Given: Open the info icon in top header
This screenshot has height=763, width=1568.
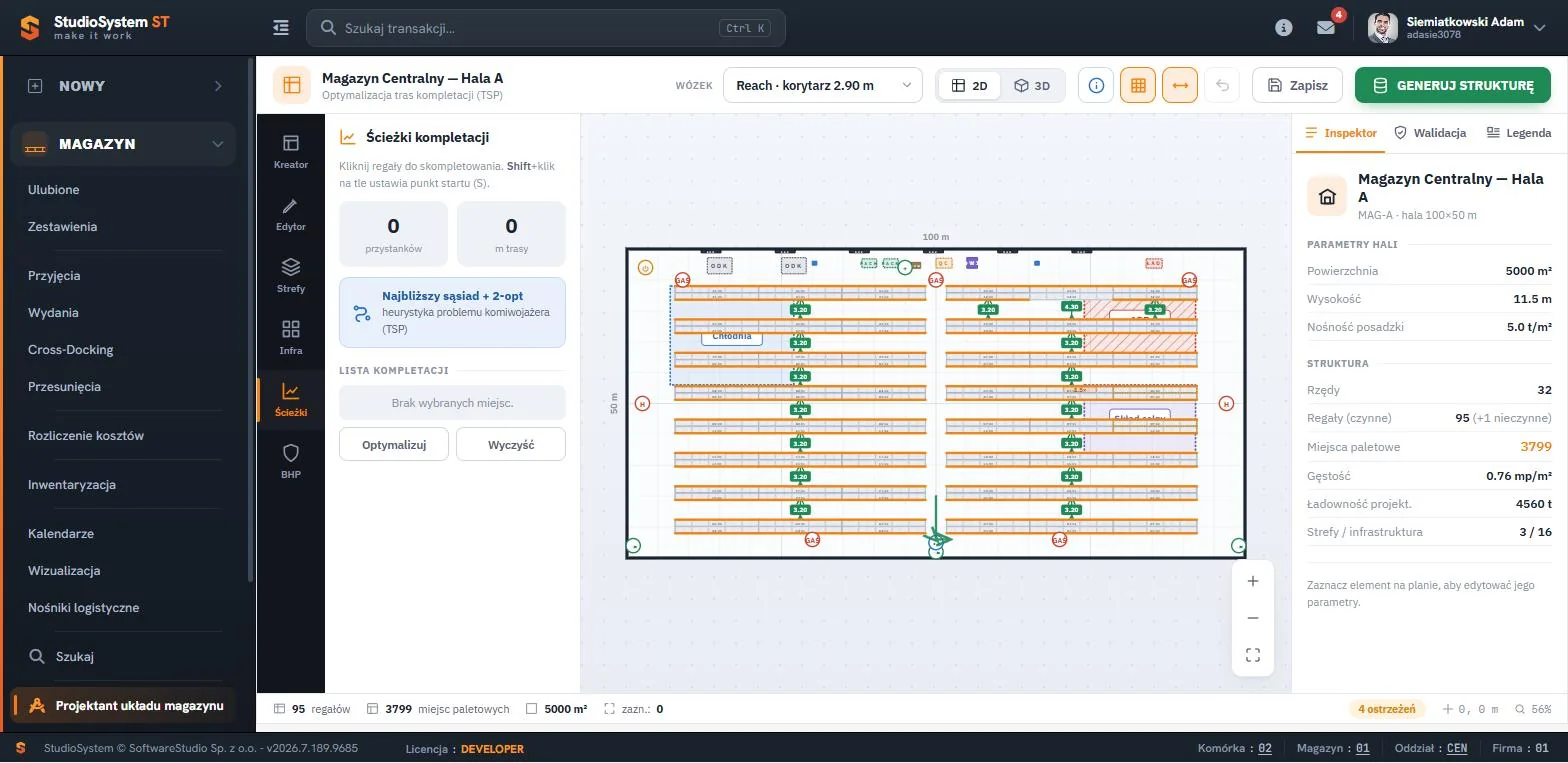Looking at the screenshot, I should pos(1284,28).
